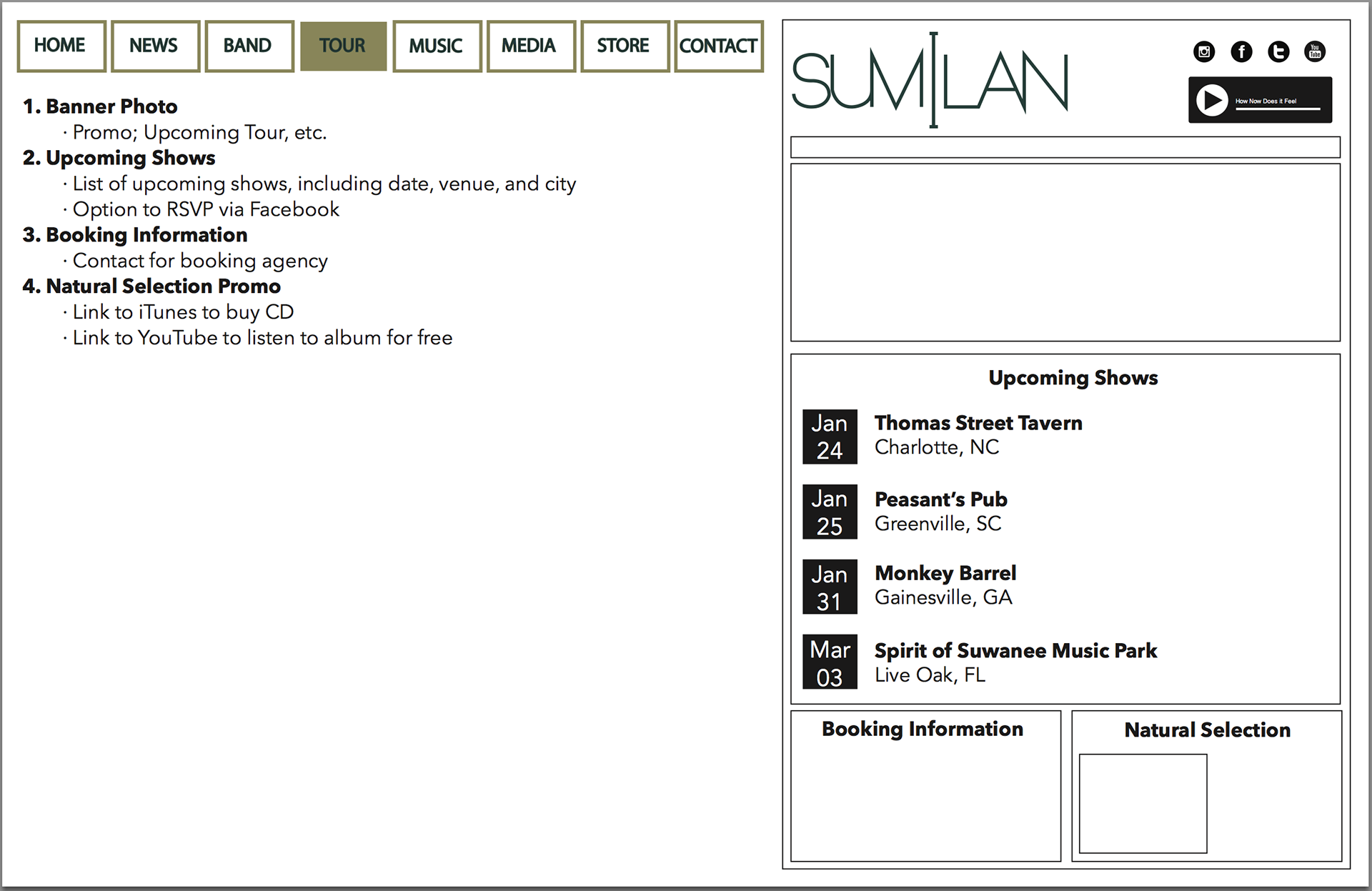Viewport: 1372px width, 891px height.
Task: Click the large banner photo placeholder
Action: (1065, 252)
